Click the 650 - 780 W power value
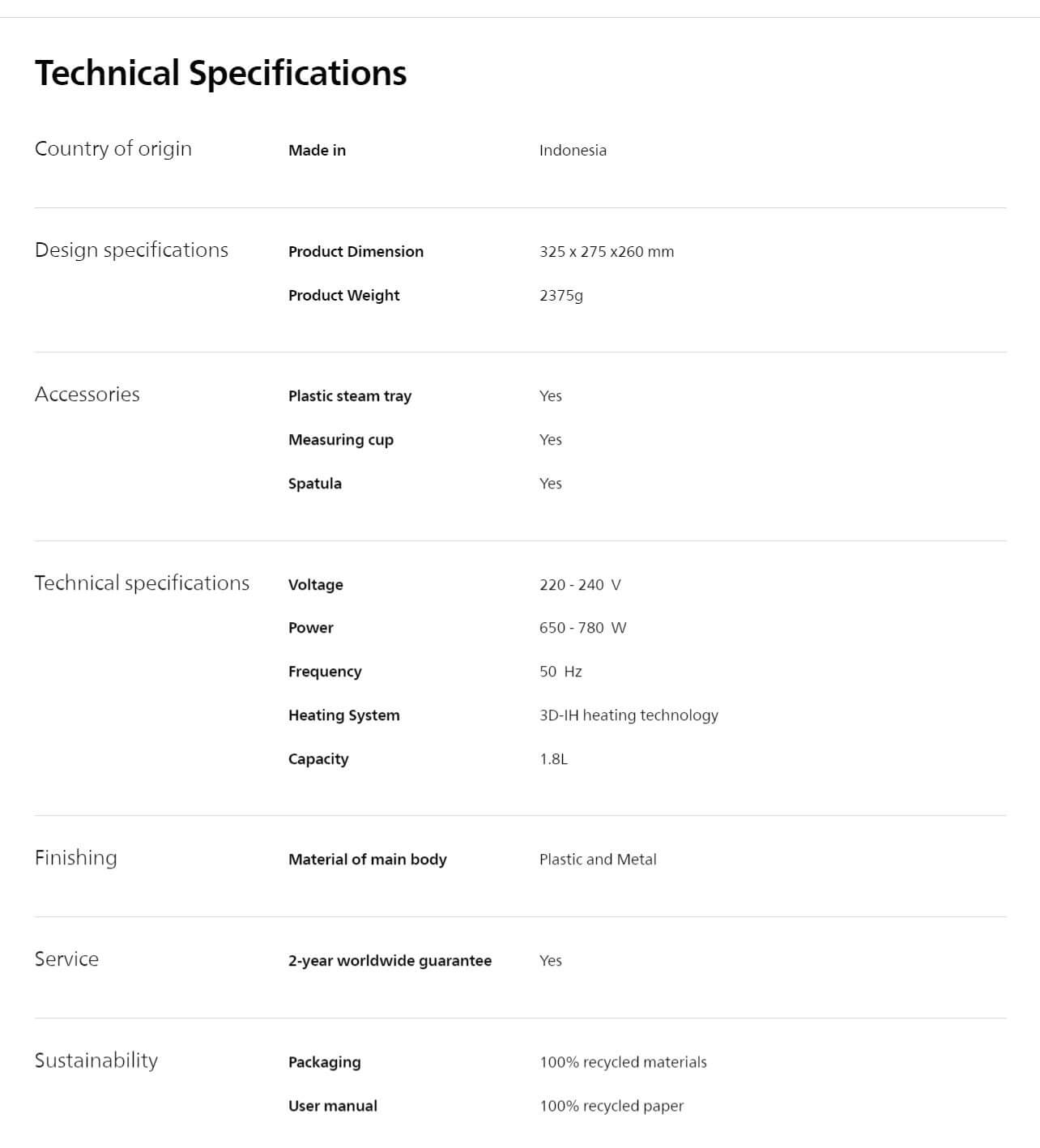This screenshot has width=1040, height=1148. [x=582, y=628]
